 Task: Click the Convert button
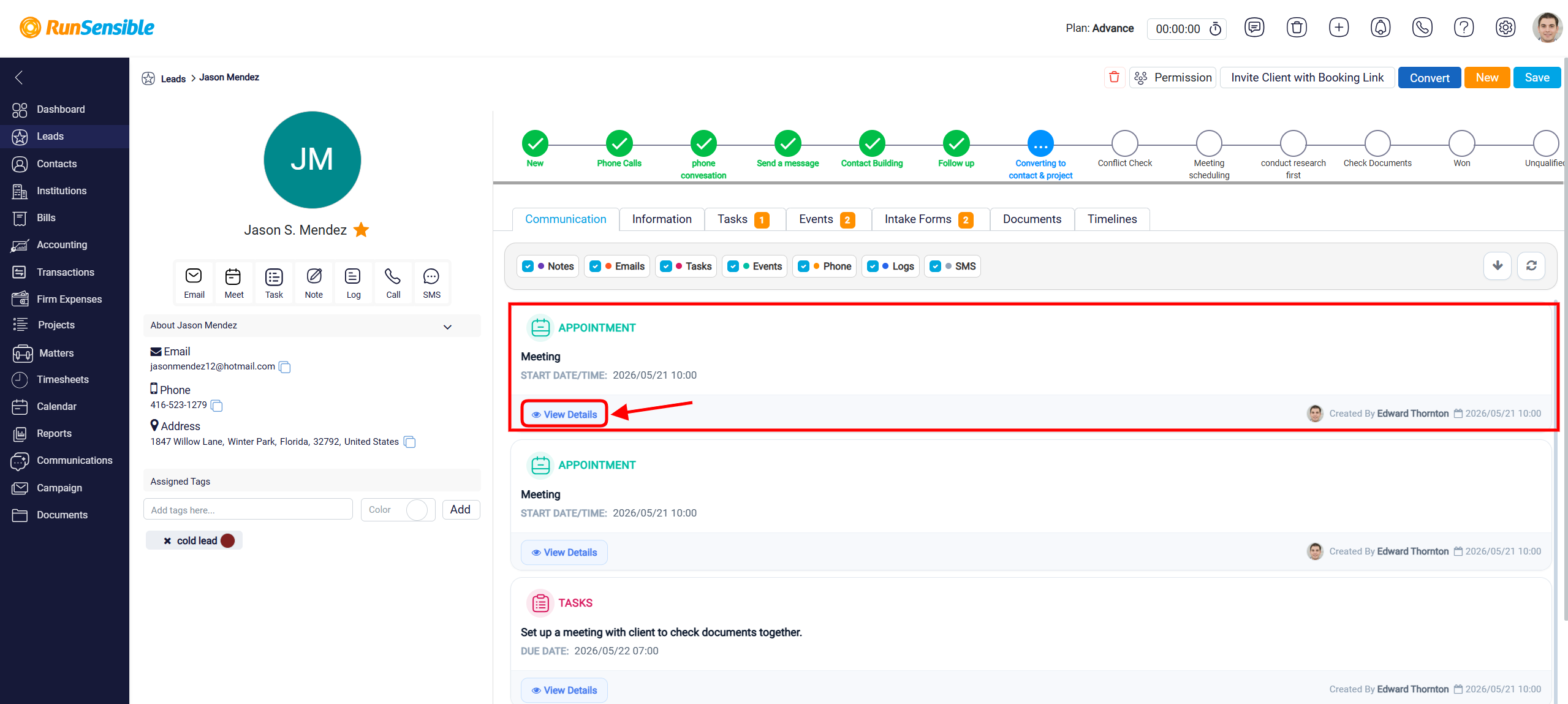pyautogui.click(x=1429, y=78)
